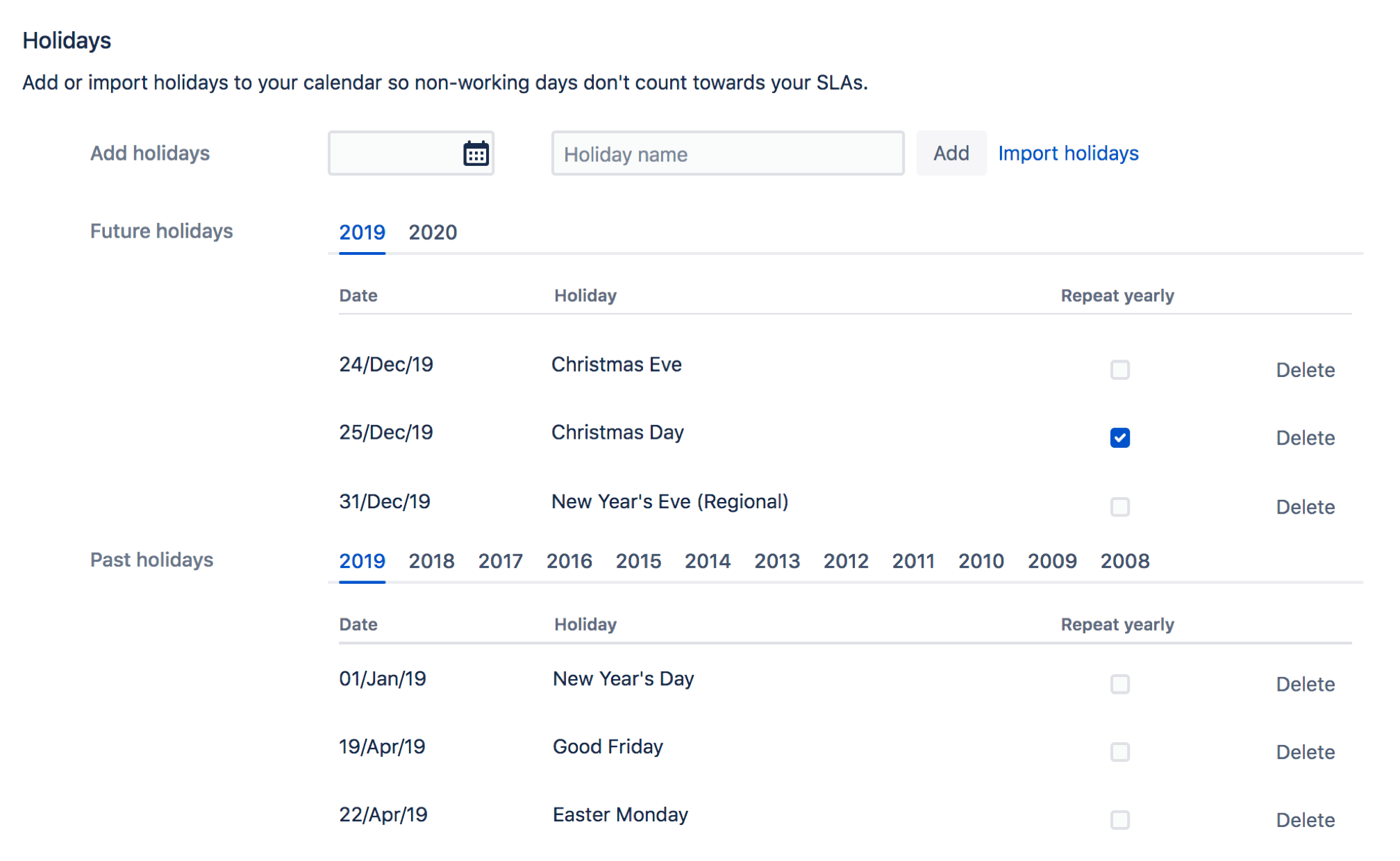Click the Add button
1400x861 pixels.
click(951, 153)
